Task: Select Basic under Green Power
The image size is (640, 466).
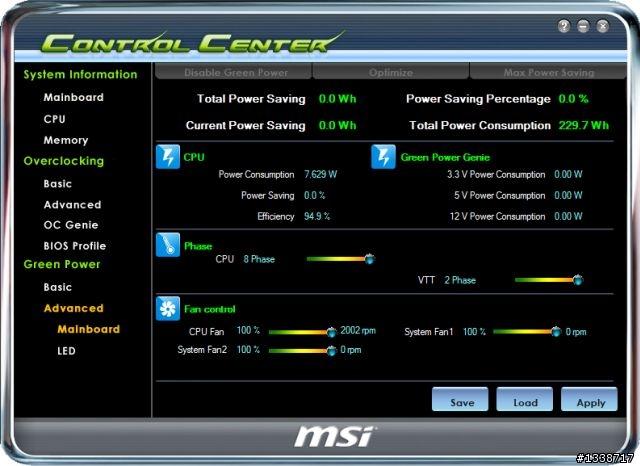Action: click(x=58, y=287)
